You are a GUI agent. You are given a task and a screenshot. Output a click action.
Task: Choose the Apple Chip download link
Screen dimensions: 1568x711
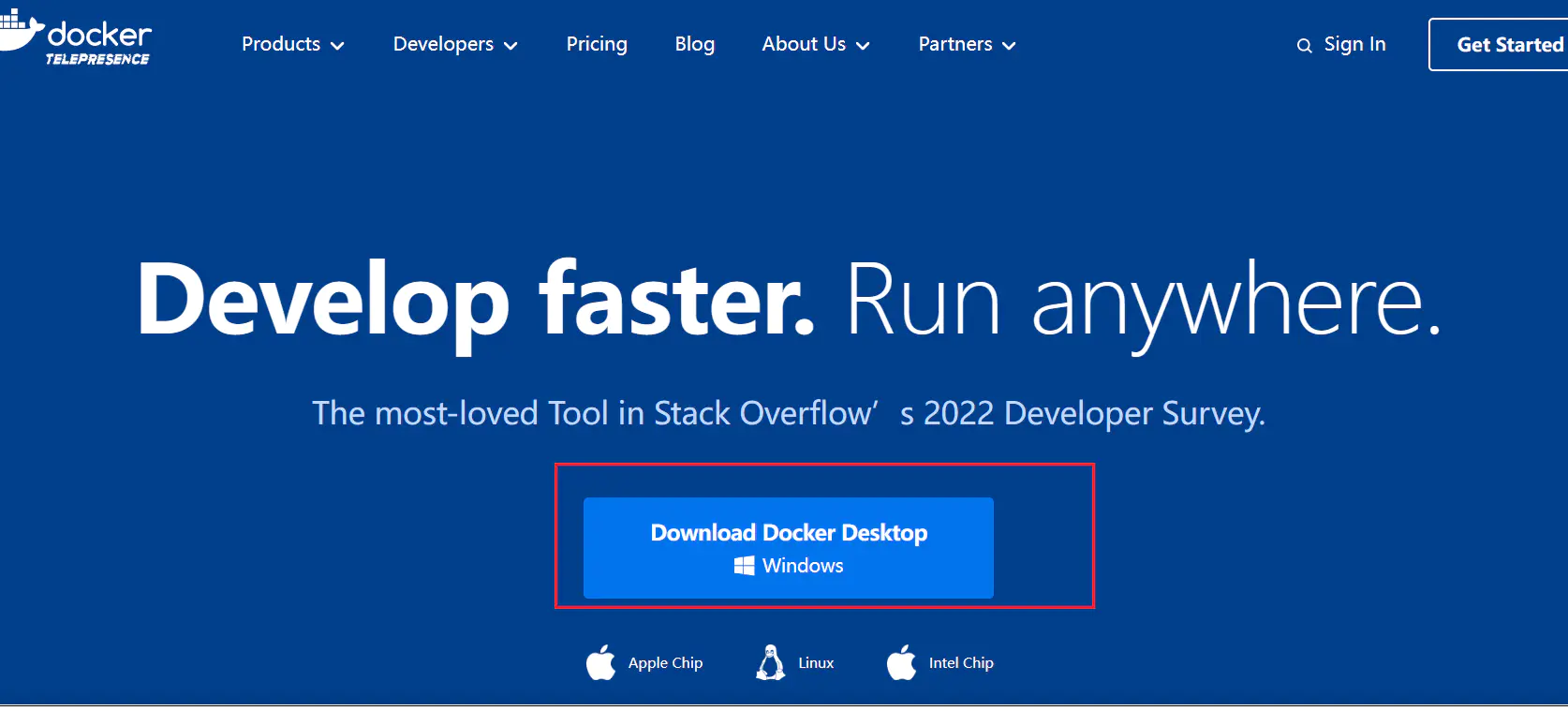pyautogui.click(x=644, y=662)
